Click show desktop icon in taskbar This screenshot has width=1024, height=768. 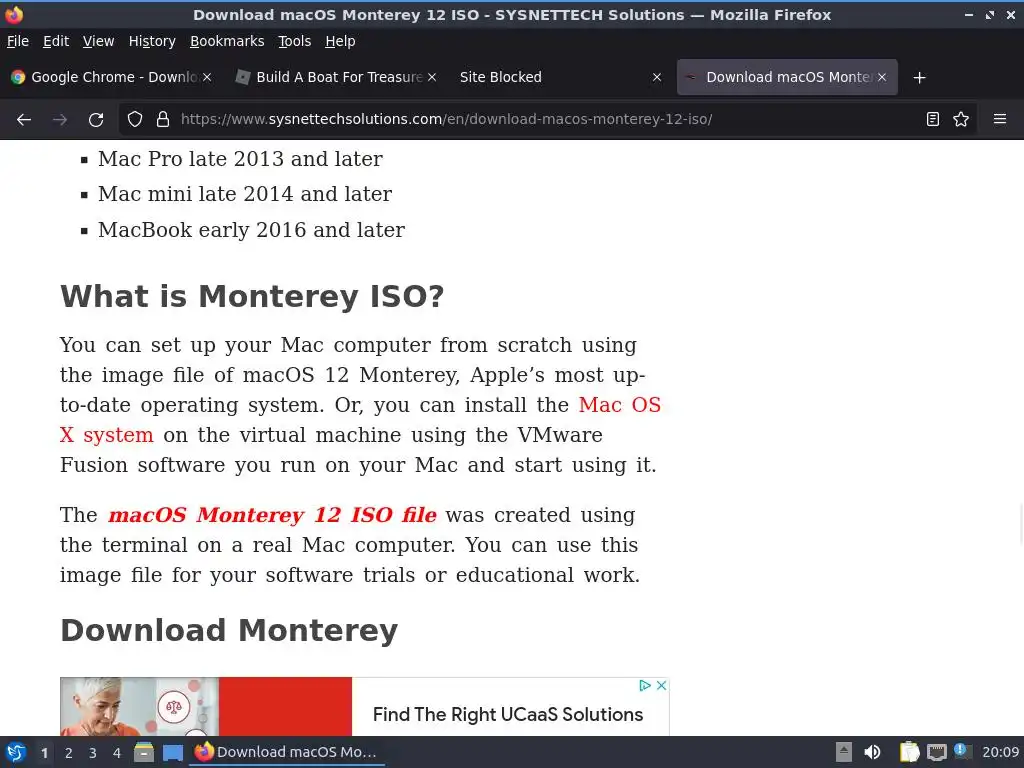(x=172, y=753)
